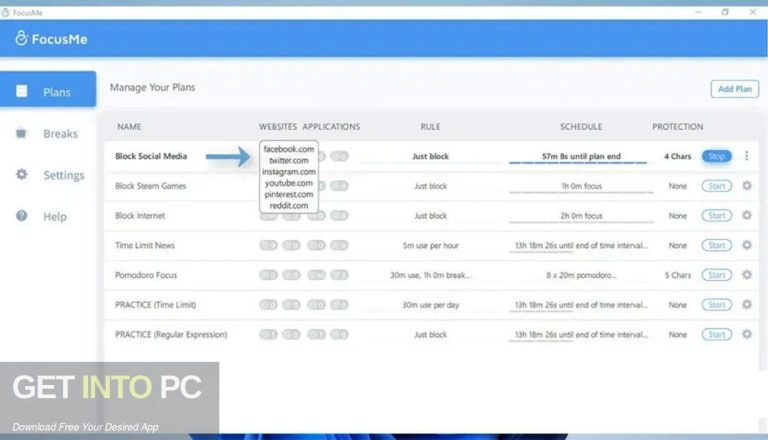The image size is (768, 440).
Task: Open Breaks via its sidebar icon
Action: tap(21, 133)
